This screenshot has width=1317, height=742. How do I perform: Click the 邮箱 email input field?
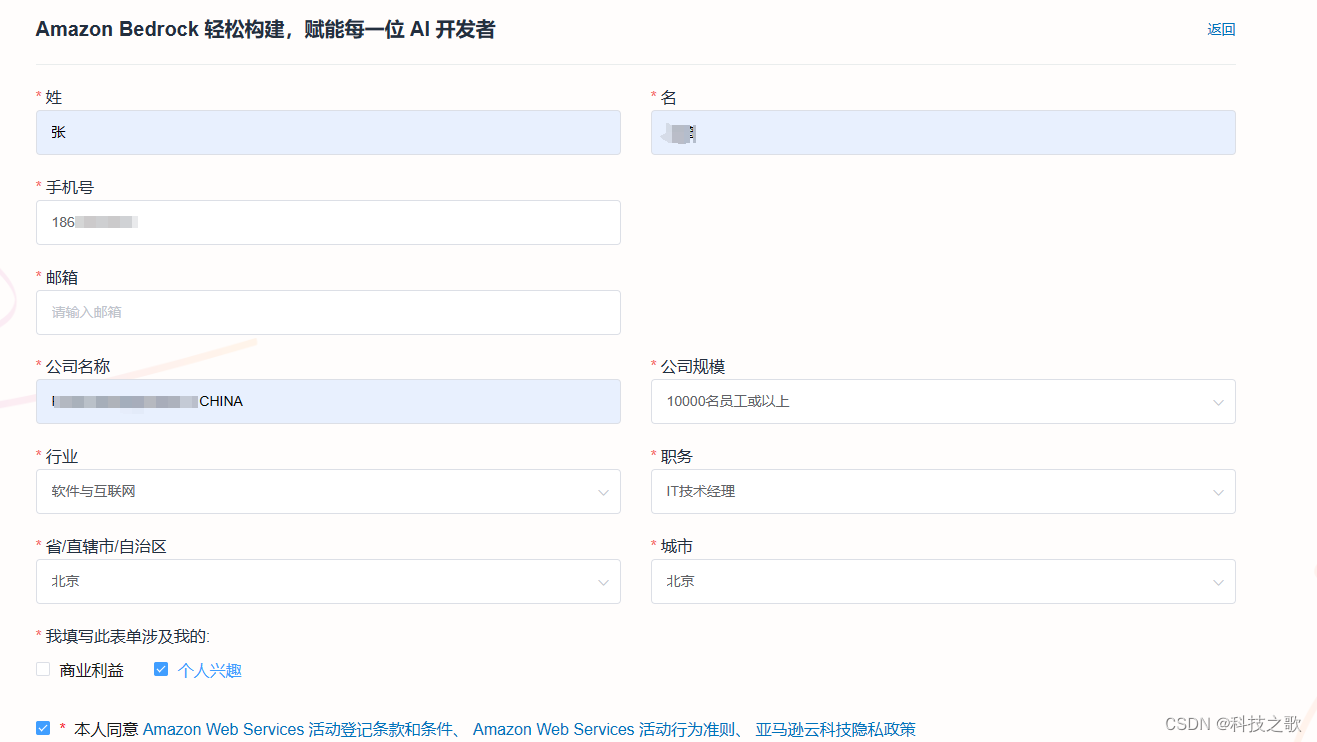tap(328, 312)
